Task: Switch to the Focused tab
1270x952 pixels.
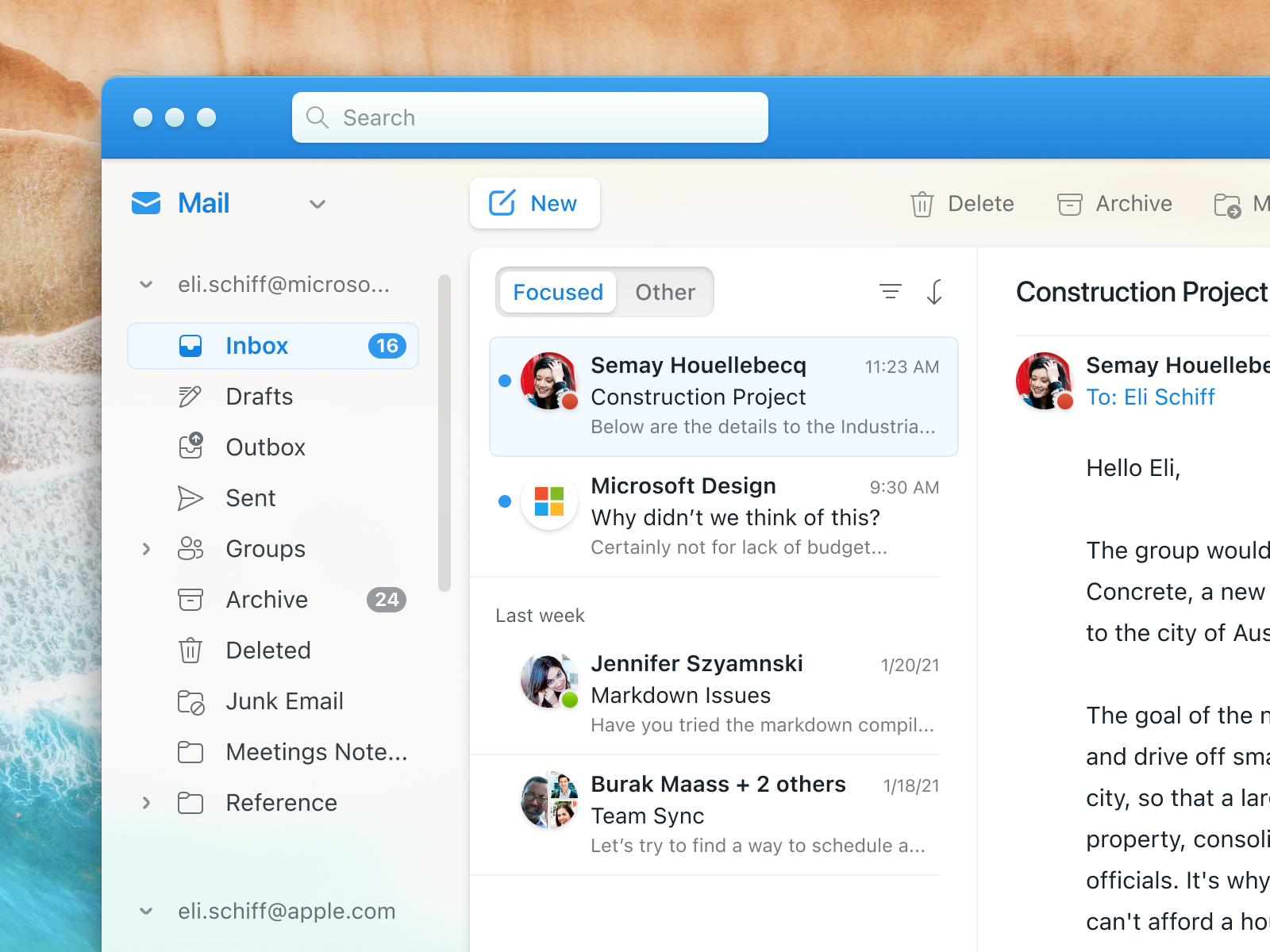Action: click(558, 292)
